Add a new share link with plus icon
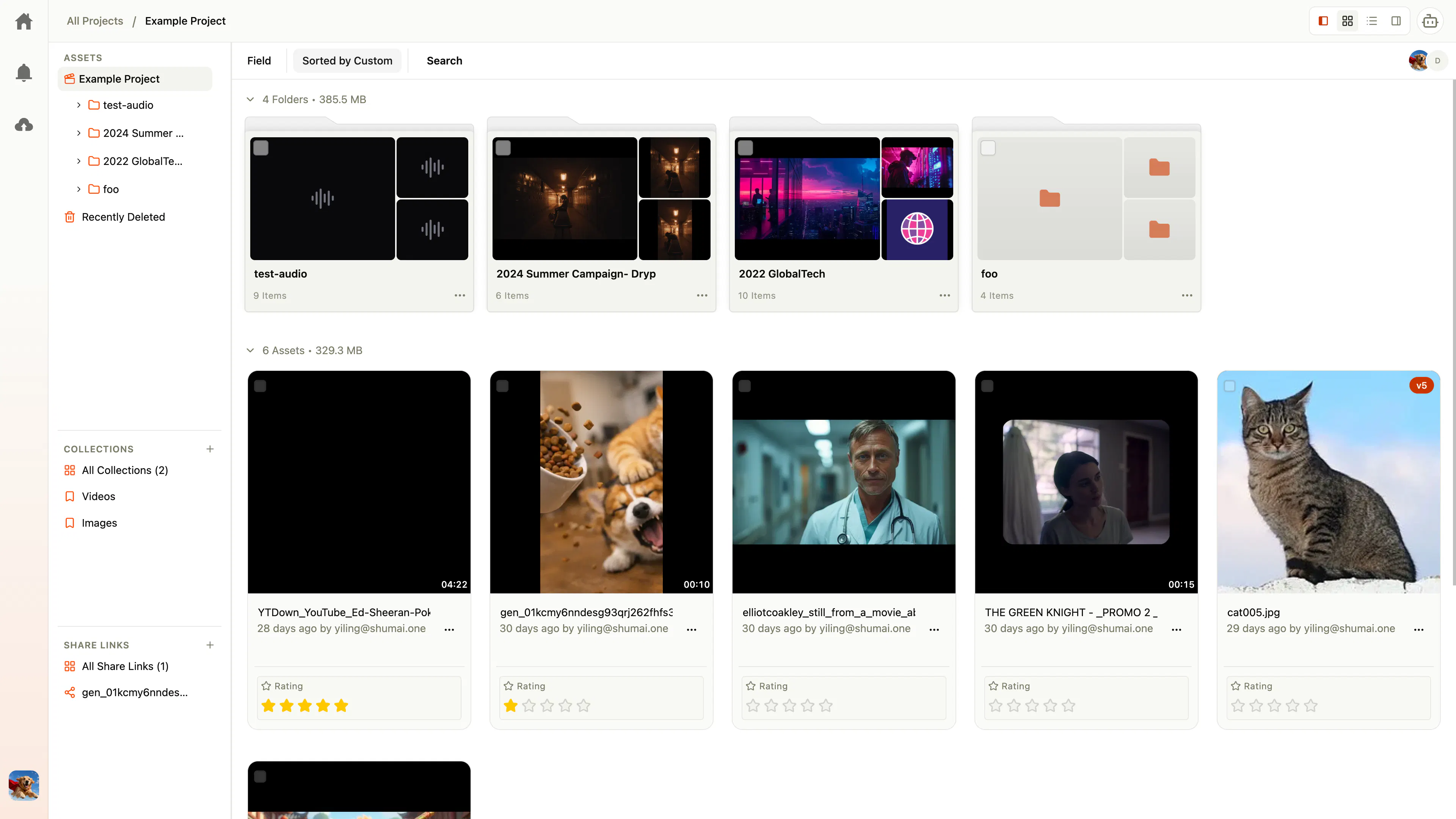 pyautogui.click(x=210, y=645)
